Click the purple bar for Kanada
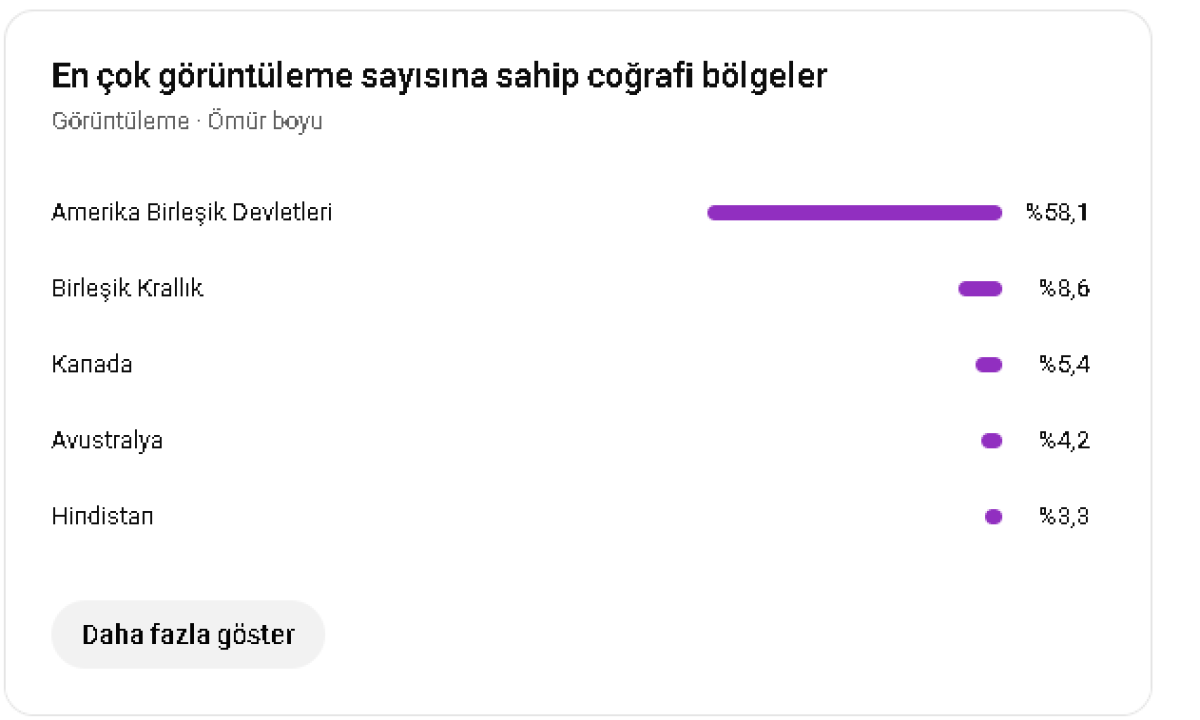1200x720 pixels. point(989,365)
